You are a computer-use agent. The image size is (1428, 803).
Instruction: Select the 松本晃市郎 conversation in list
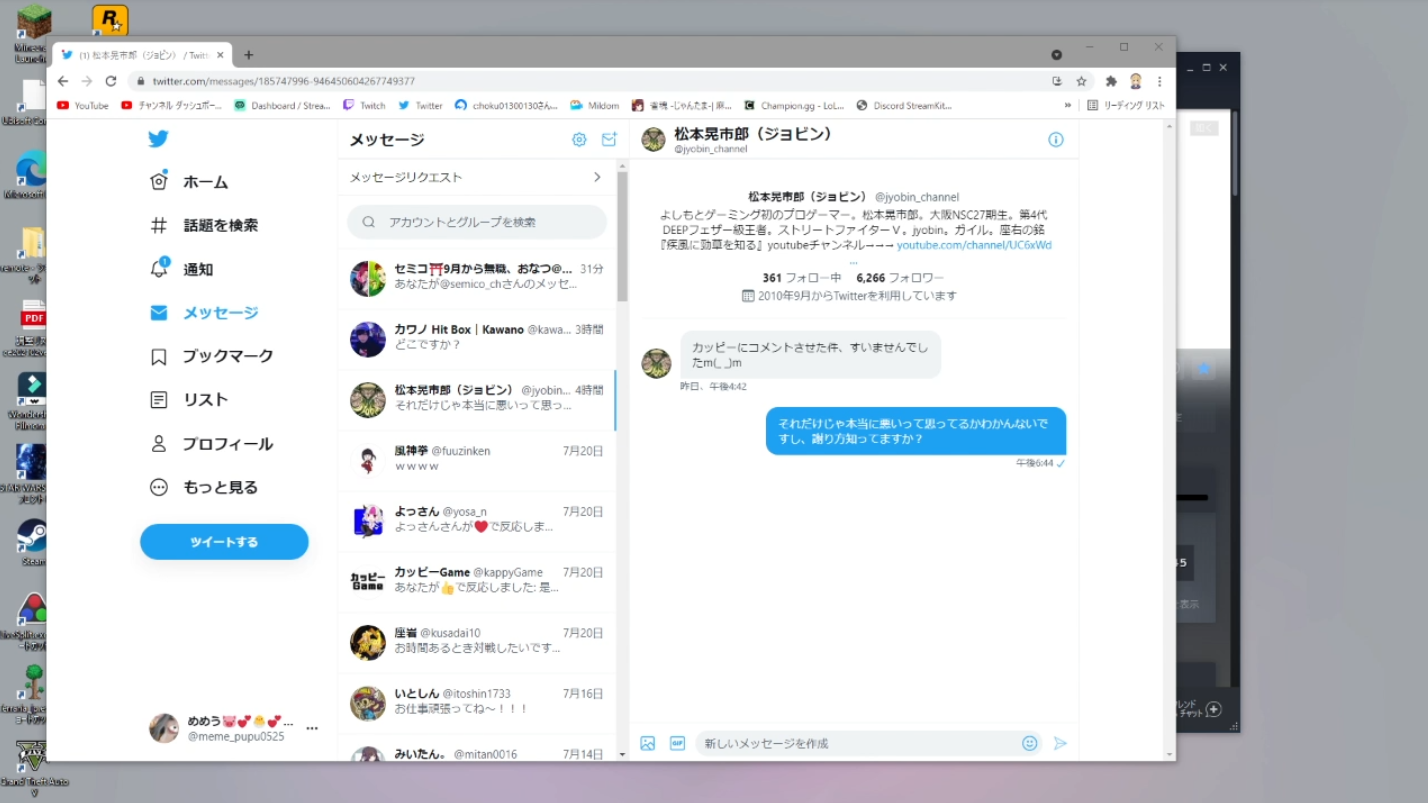[477, 400]
